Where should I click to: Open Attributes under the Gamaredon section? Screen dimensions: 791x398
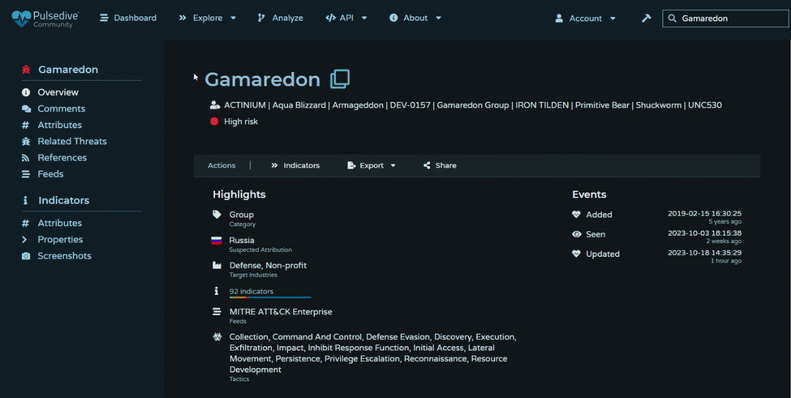pos(60,125)
